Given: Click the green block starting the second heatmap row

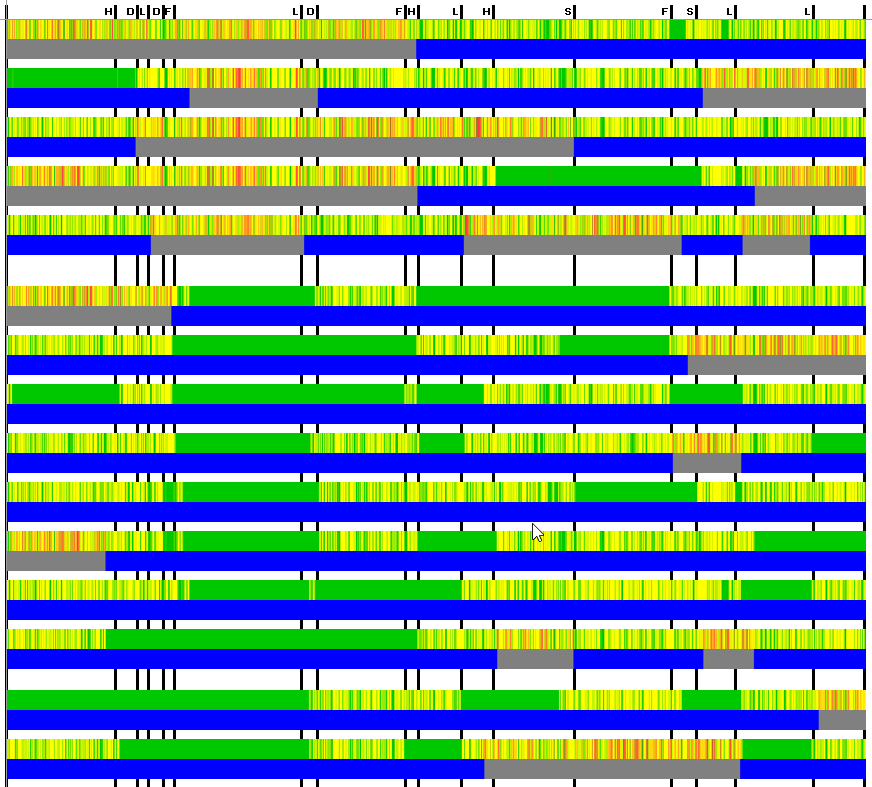Looking at the screenshot, I should [71, 78].
